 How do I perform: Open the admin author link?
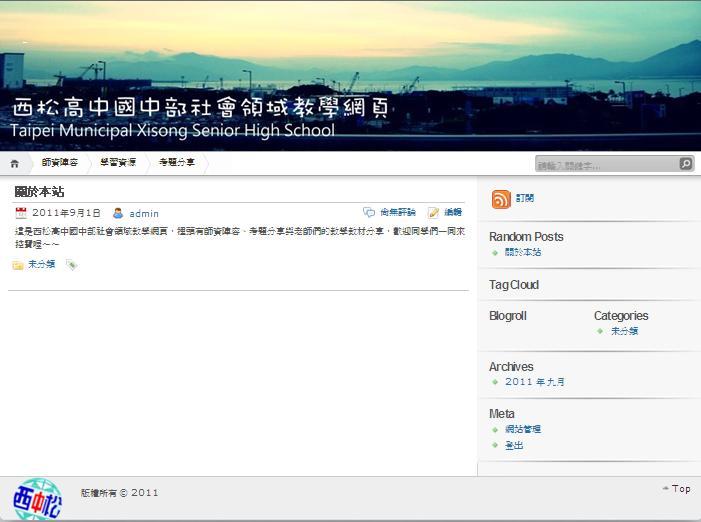tap(144, 214)
